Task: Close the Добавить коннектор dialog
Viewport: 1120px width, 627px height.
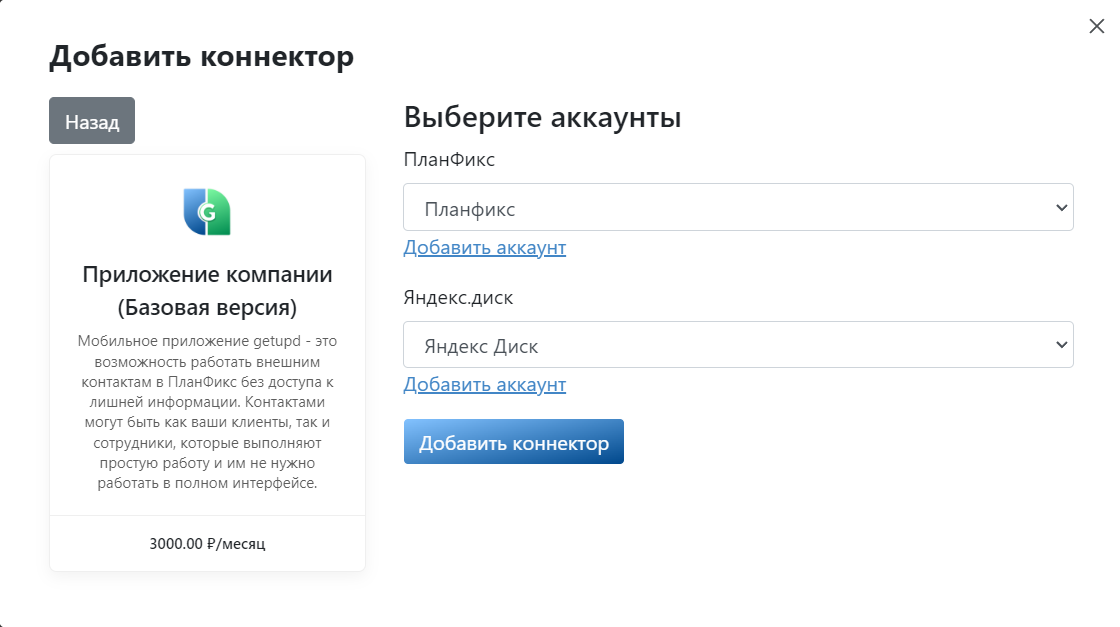Action: point(1096,26)
